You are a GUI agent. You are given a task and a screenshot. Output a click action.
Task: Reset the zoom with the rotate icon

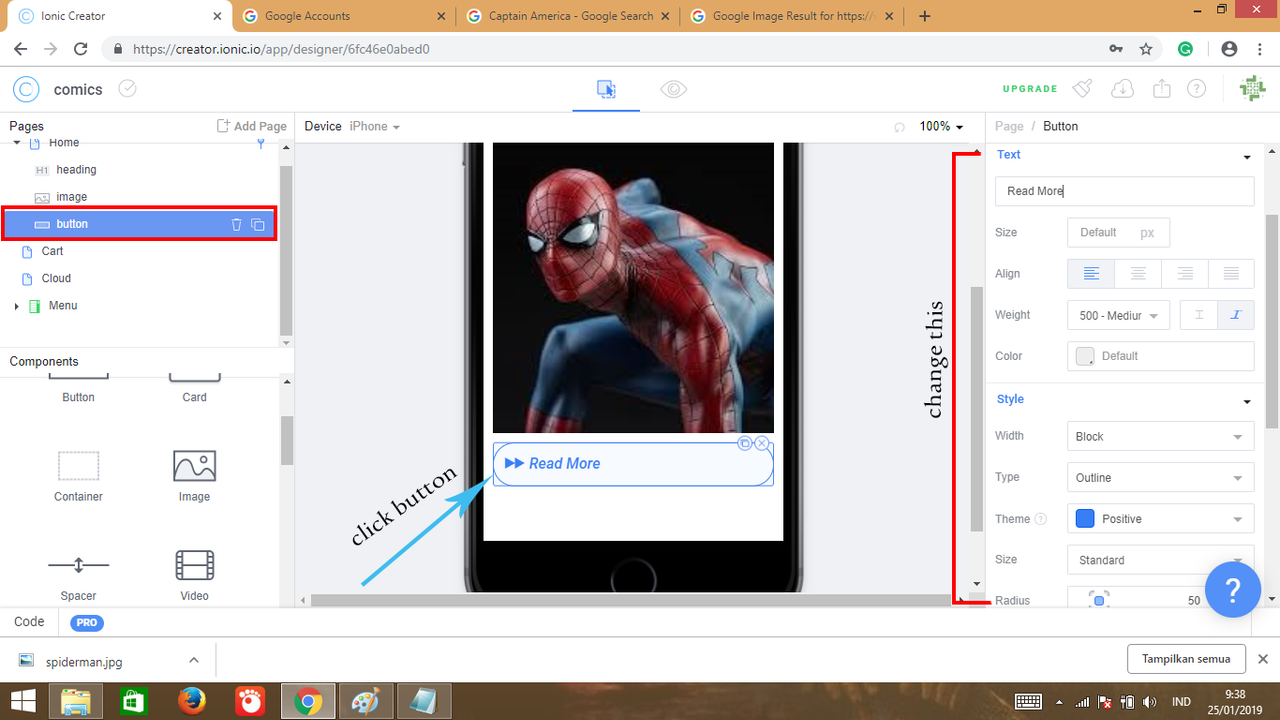[x=899, y=127]
